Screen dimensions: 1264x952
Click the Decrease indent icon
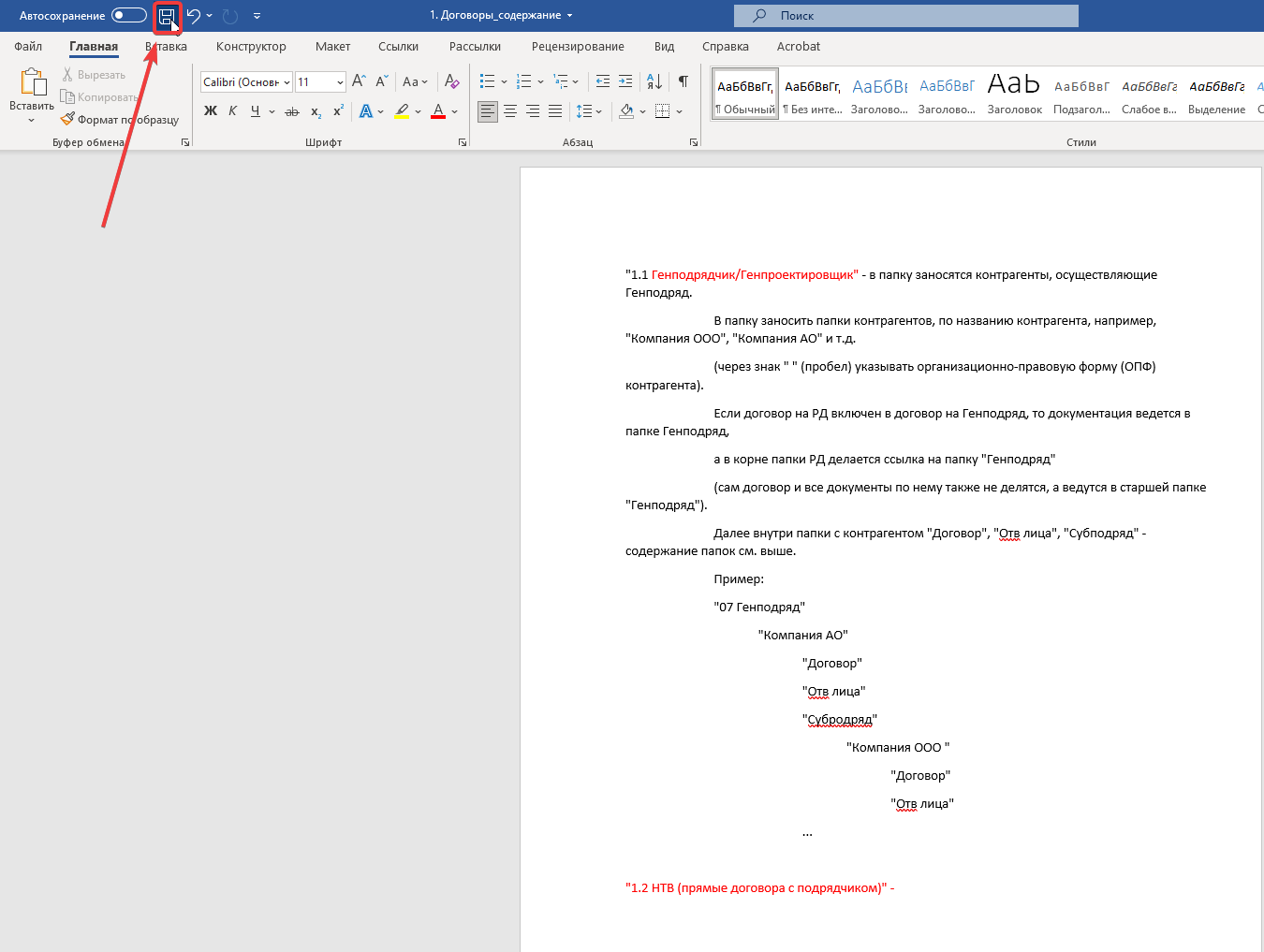pos(603,82)
